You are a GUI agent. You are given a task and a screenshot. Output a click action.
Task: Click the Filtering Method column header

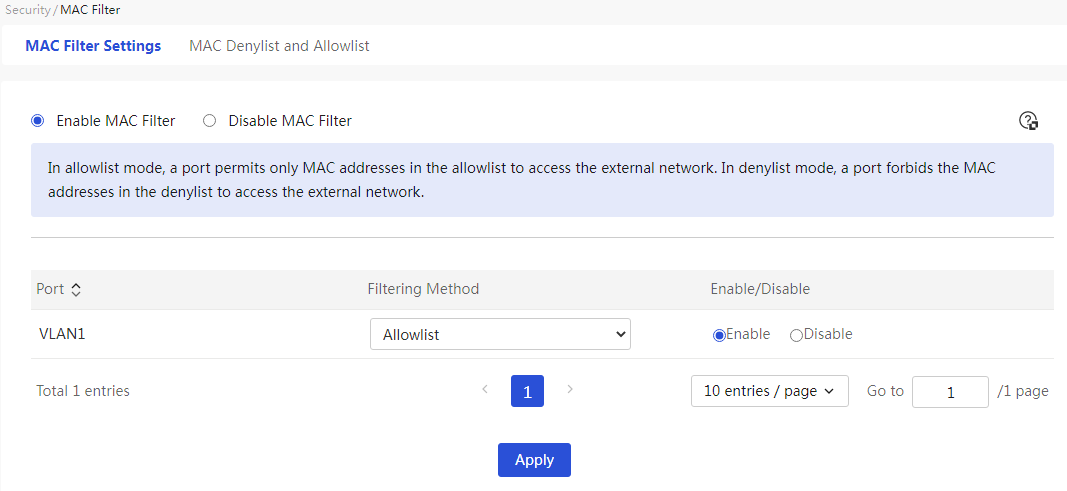pyautogui.click(x=423, y=289)
